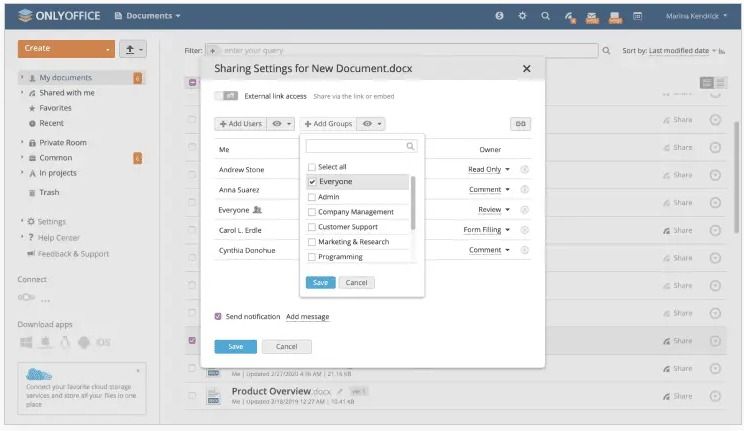
Task: Click Save in the groups popup
Action: (x=320, y=282)
